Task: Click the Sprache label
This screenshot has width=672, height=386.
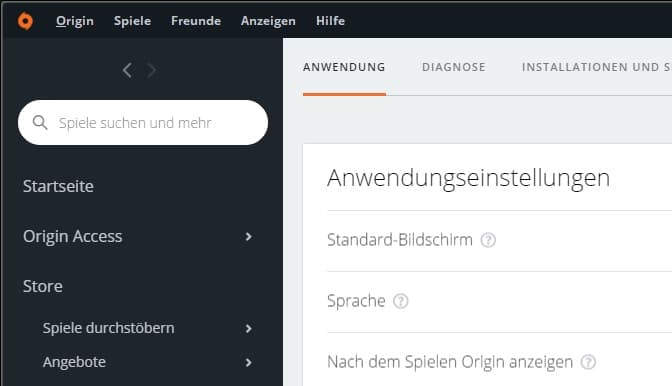Action: click(356, 301)
